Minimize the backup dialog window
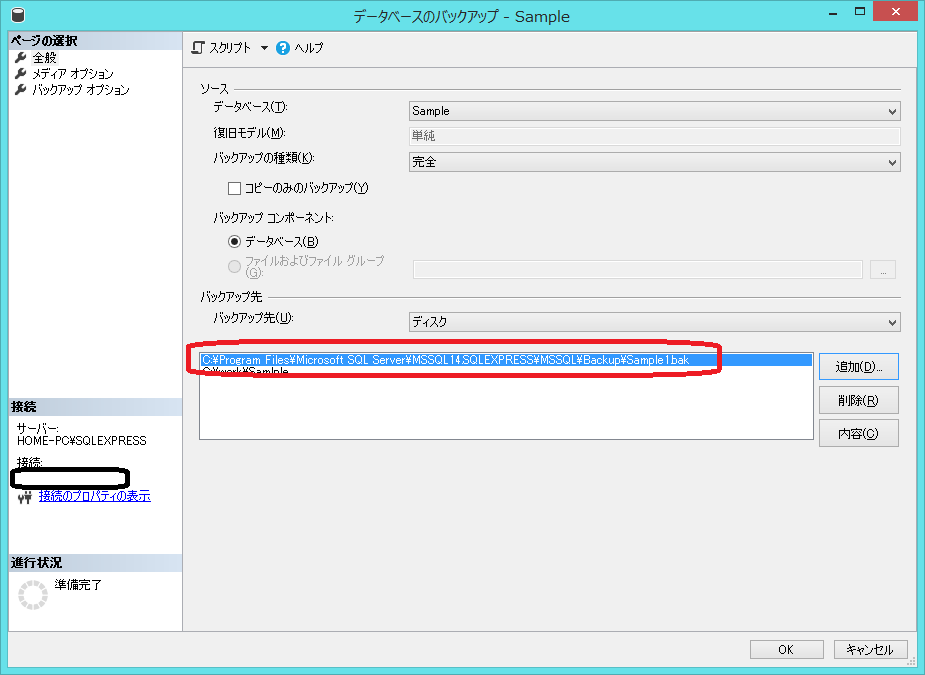The image size is (925, 675). point(833,13)
